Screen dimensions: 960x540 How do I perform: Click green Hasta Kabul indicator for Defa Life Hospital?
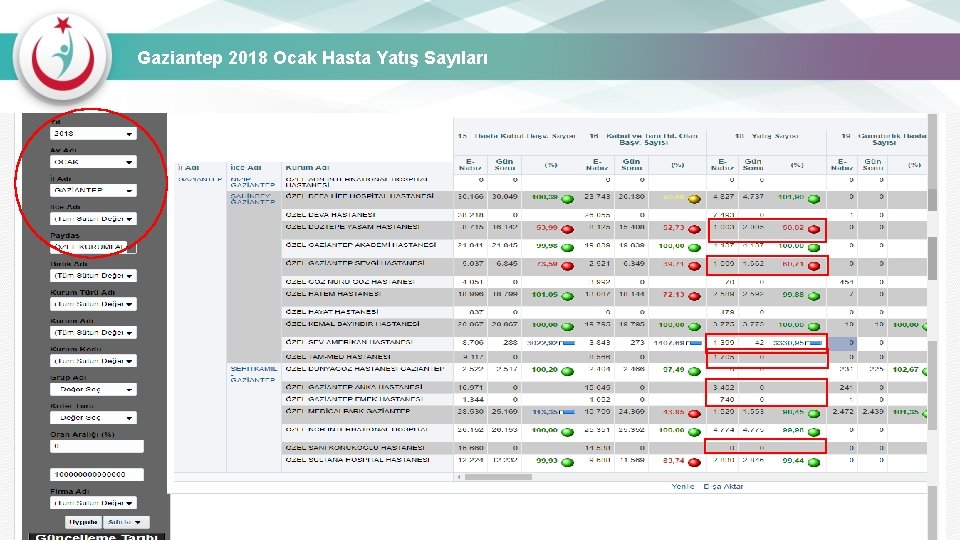click(x=568, y=199)
